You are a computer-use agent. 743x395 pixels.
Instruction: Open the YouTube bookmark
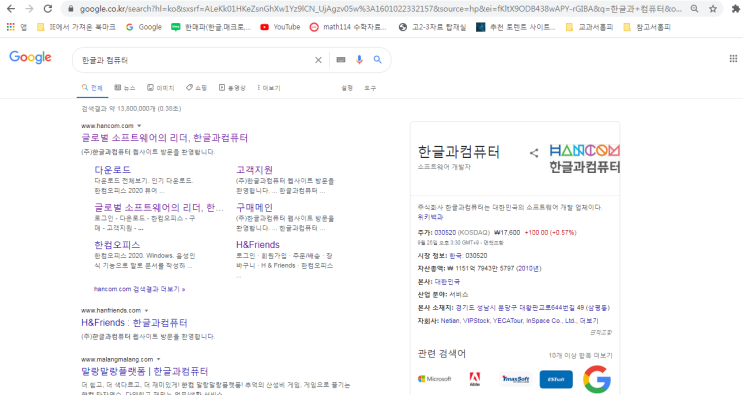(x=280, y=27)
